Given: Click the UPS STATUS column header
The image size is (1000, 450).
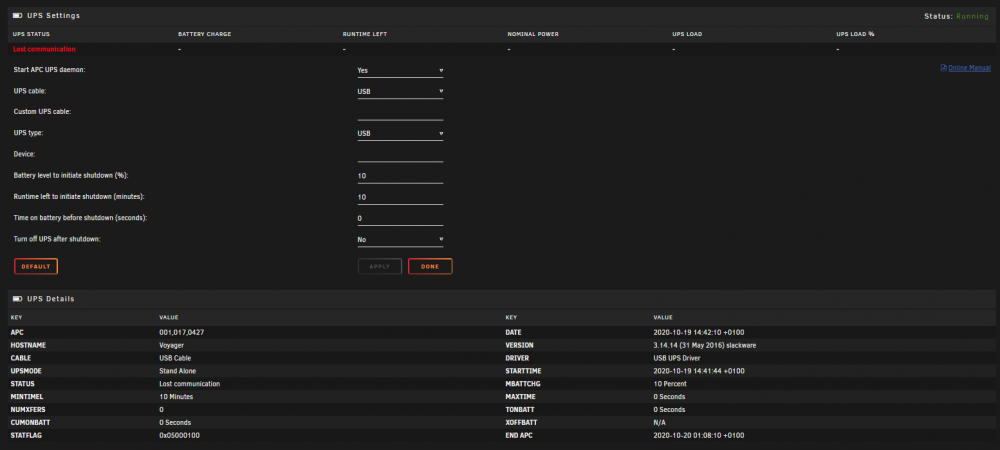Looking at the screenshot, I should [x=31, y=34].
